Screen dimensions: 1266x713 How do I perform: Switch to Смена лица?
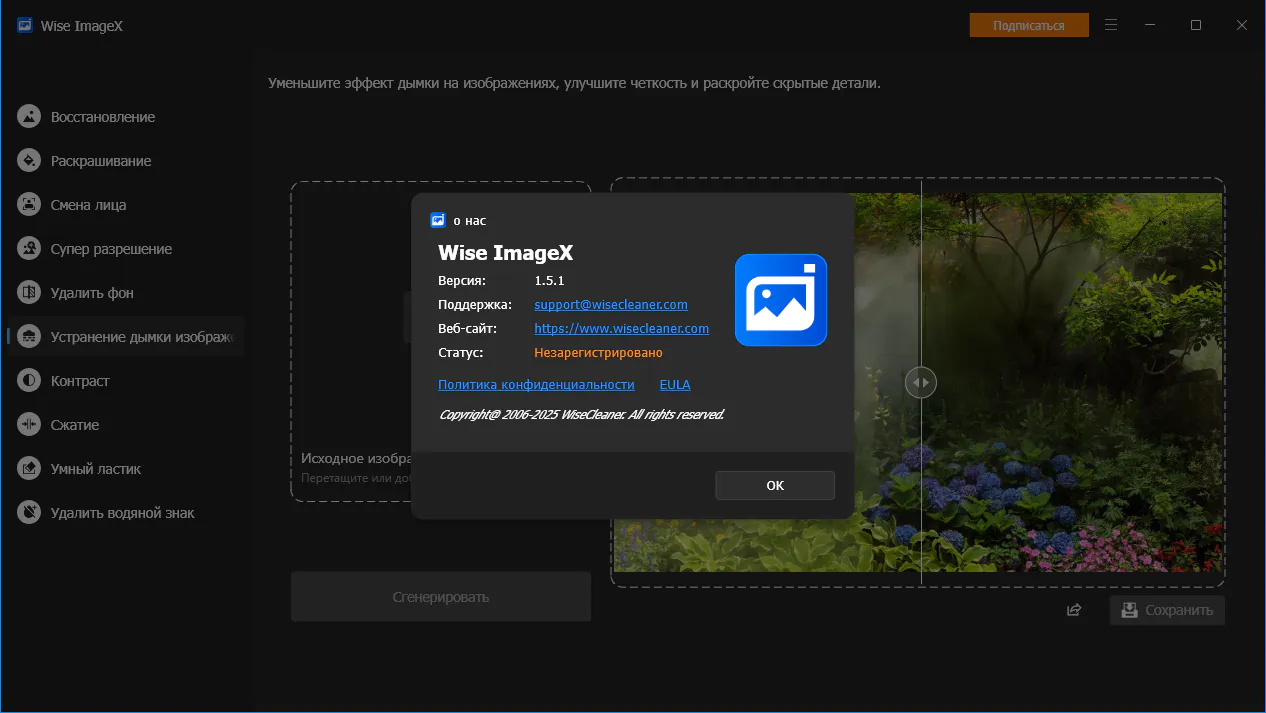89,205
